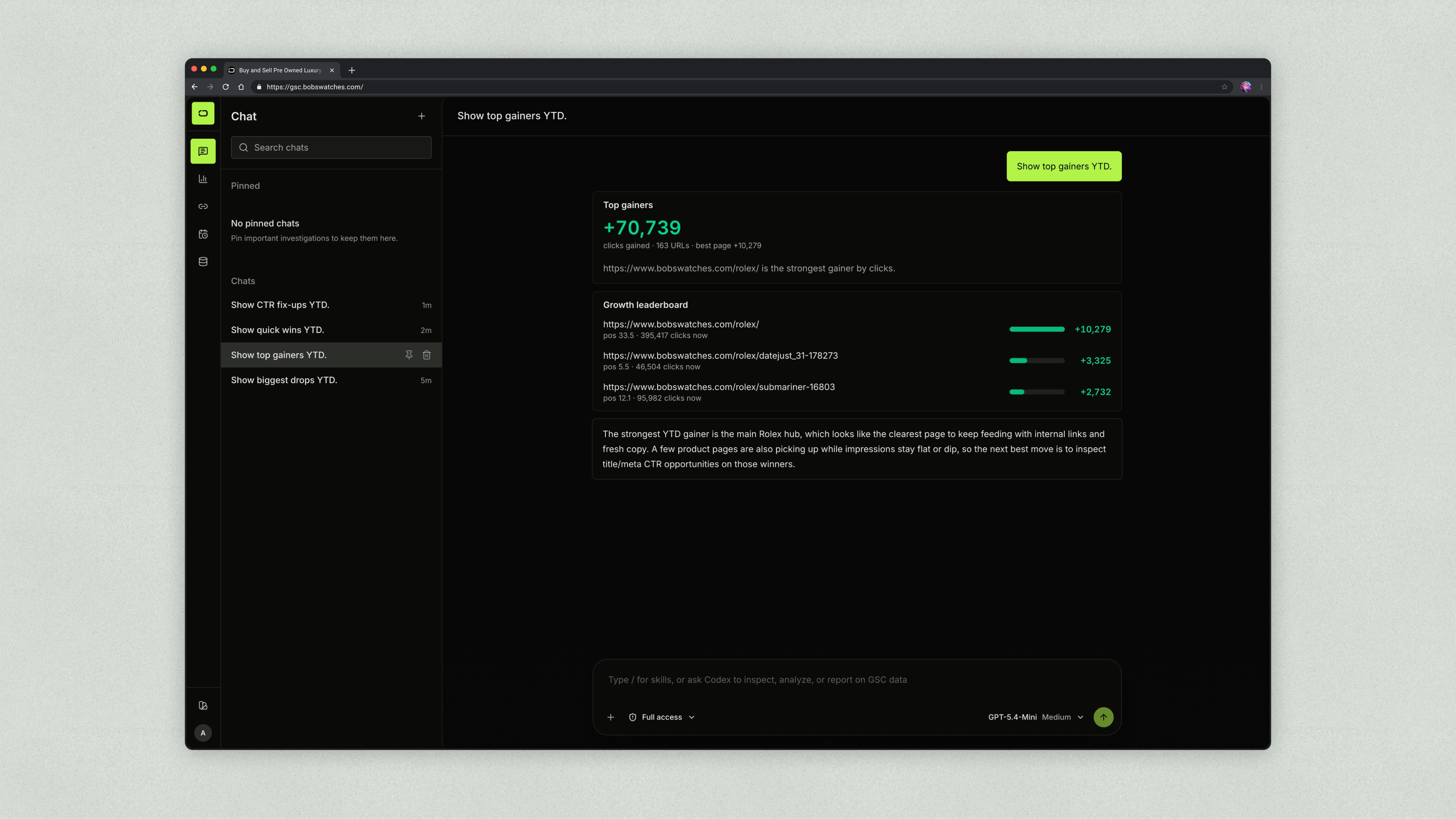The image size is (1456, 819).
Task: Click the +2,732 progress bar
Action: tap(1037, 392)
